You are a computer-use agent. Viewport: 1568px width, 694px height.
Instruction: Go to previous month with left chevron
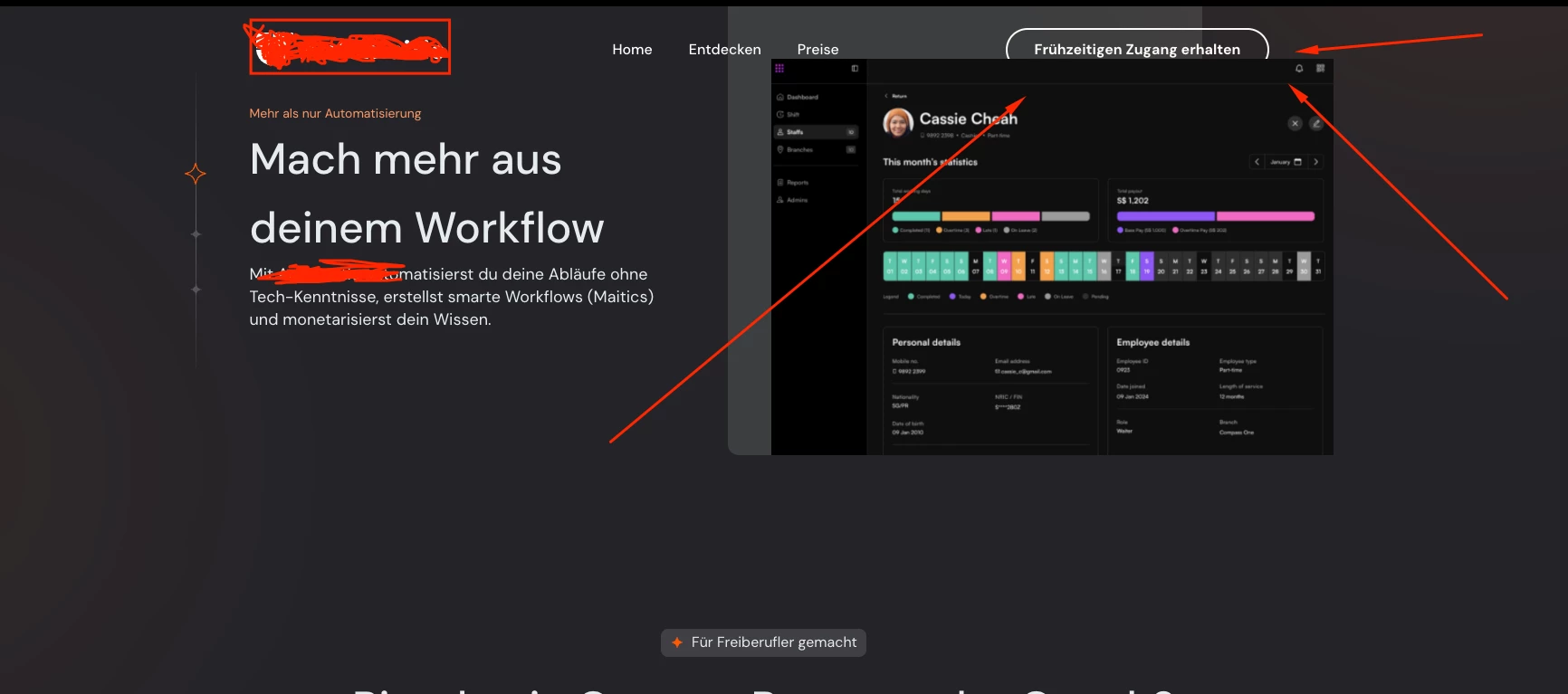click(1257, 162)
